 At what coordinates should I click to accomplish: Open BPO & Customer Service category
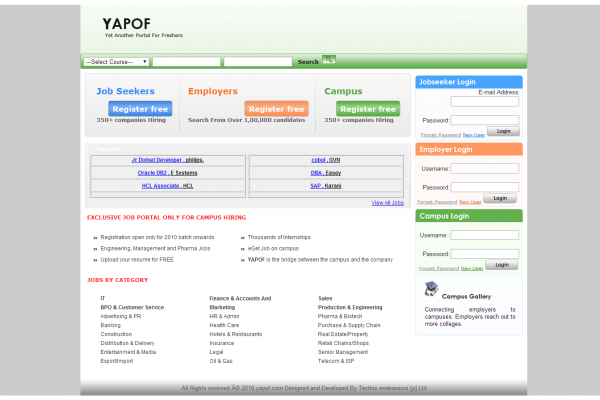point(132,307)
